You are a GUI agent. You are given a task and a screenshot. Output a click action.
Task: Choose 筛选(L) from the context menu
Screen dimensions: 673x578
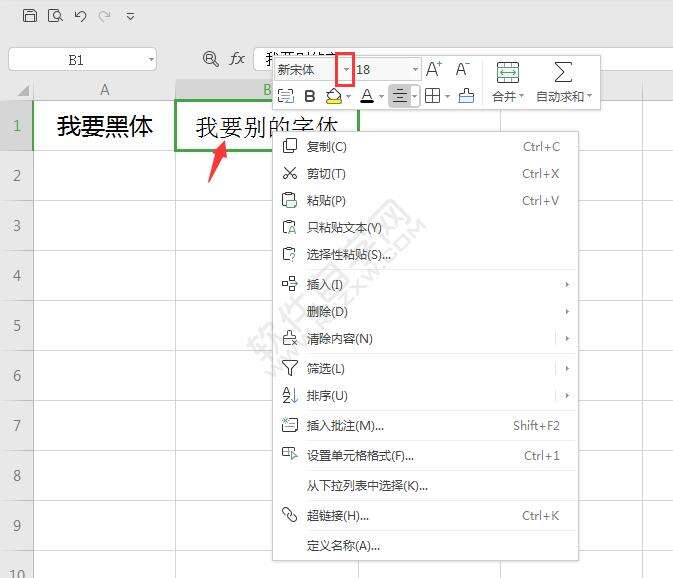(x=415, y=369)
